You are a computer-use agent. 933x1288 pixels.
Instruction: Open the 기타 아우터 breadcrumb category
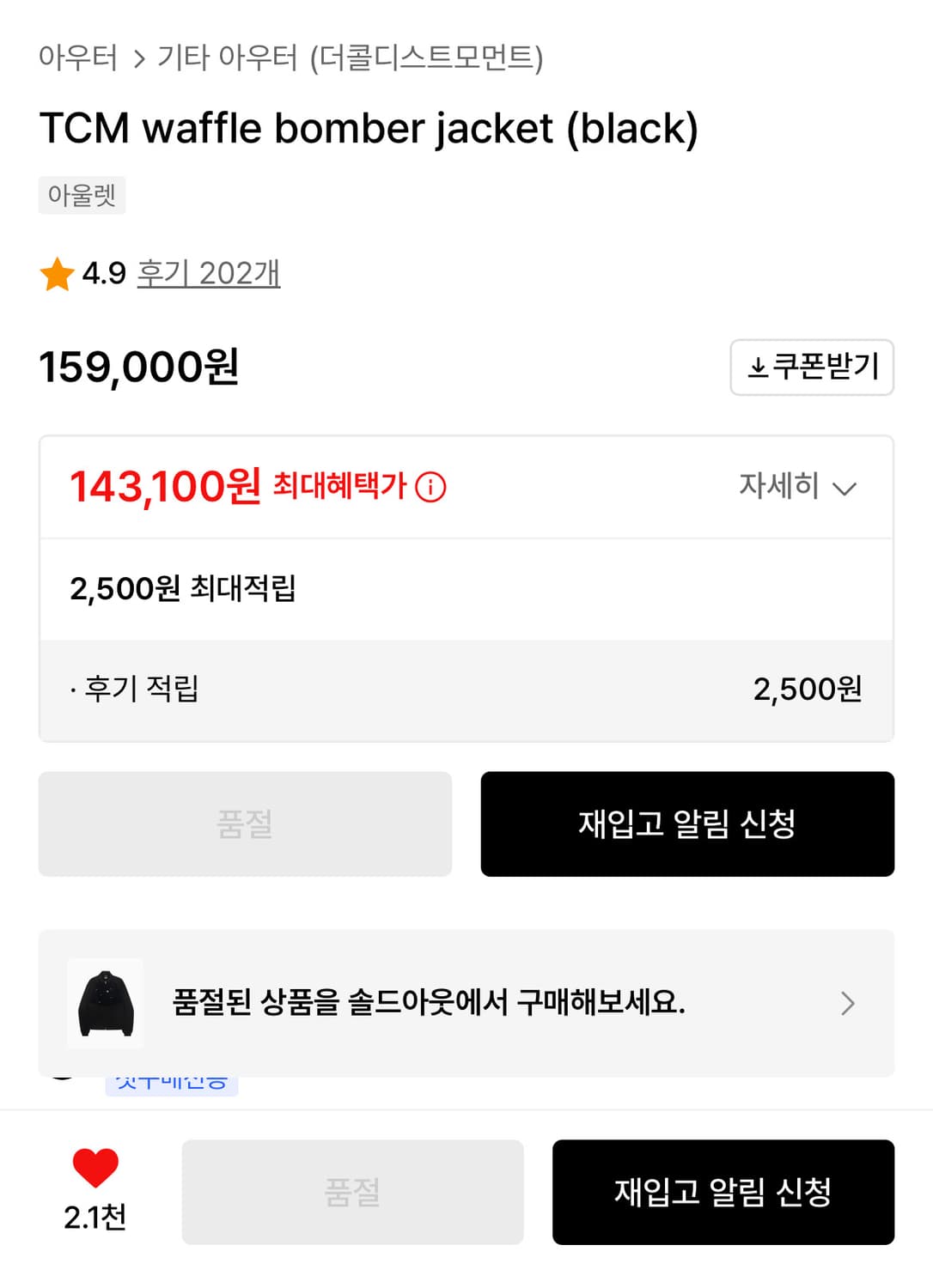[228, 58]
